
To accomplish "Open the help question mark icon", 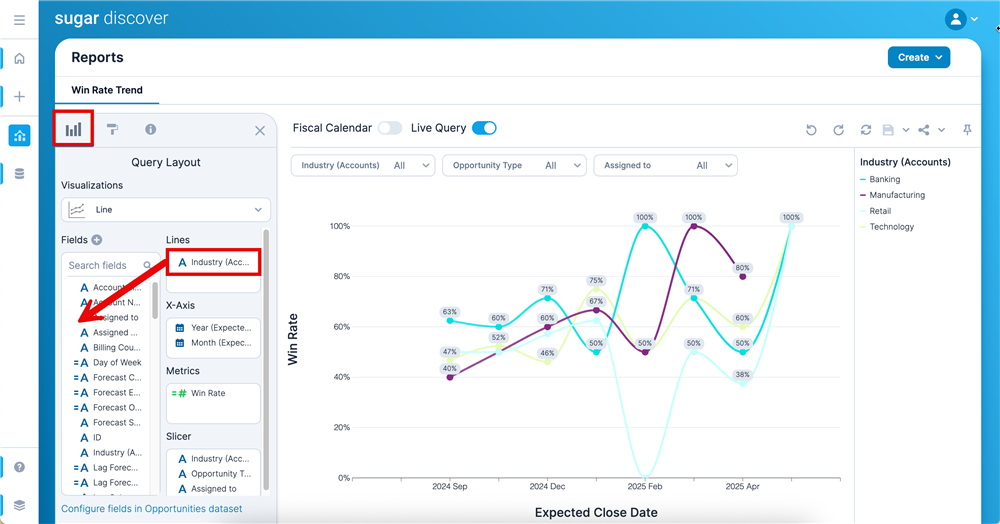I will [19, 467].
